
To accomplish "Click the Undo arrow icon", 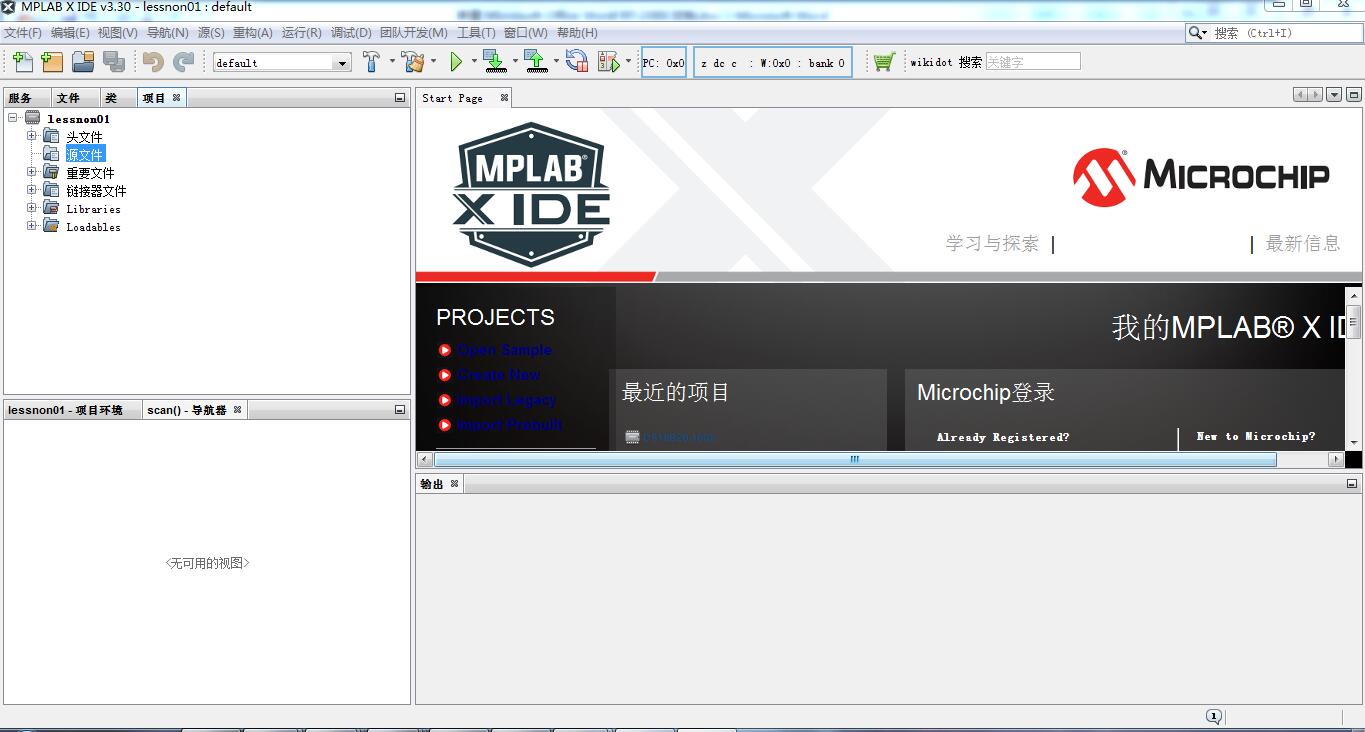I will click(153, 62).
